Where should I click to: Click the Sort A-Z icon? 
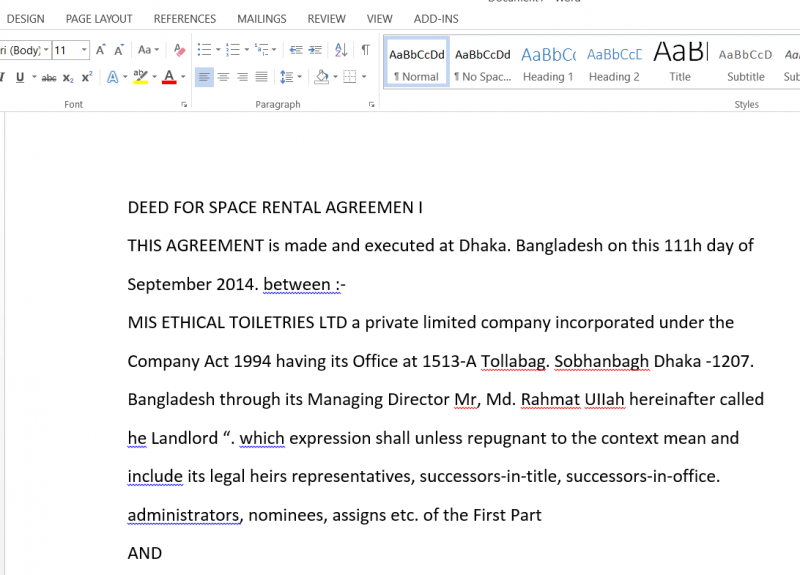[x=341, y=50]
